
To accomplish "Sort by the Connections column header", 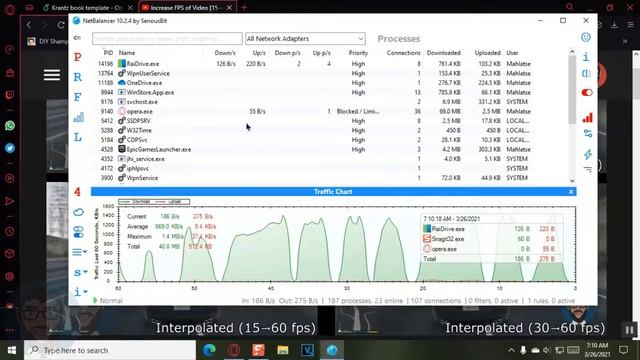I will 403,53.
